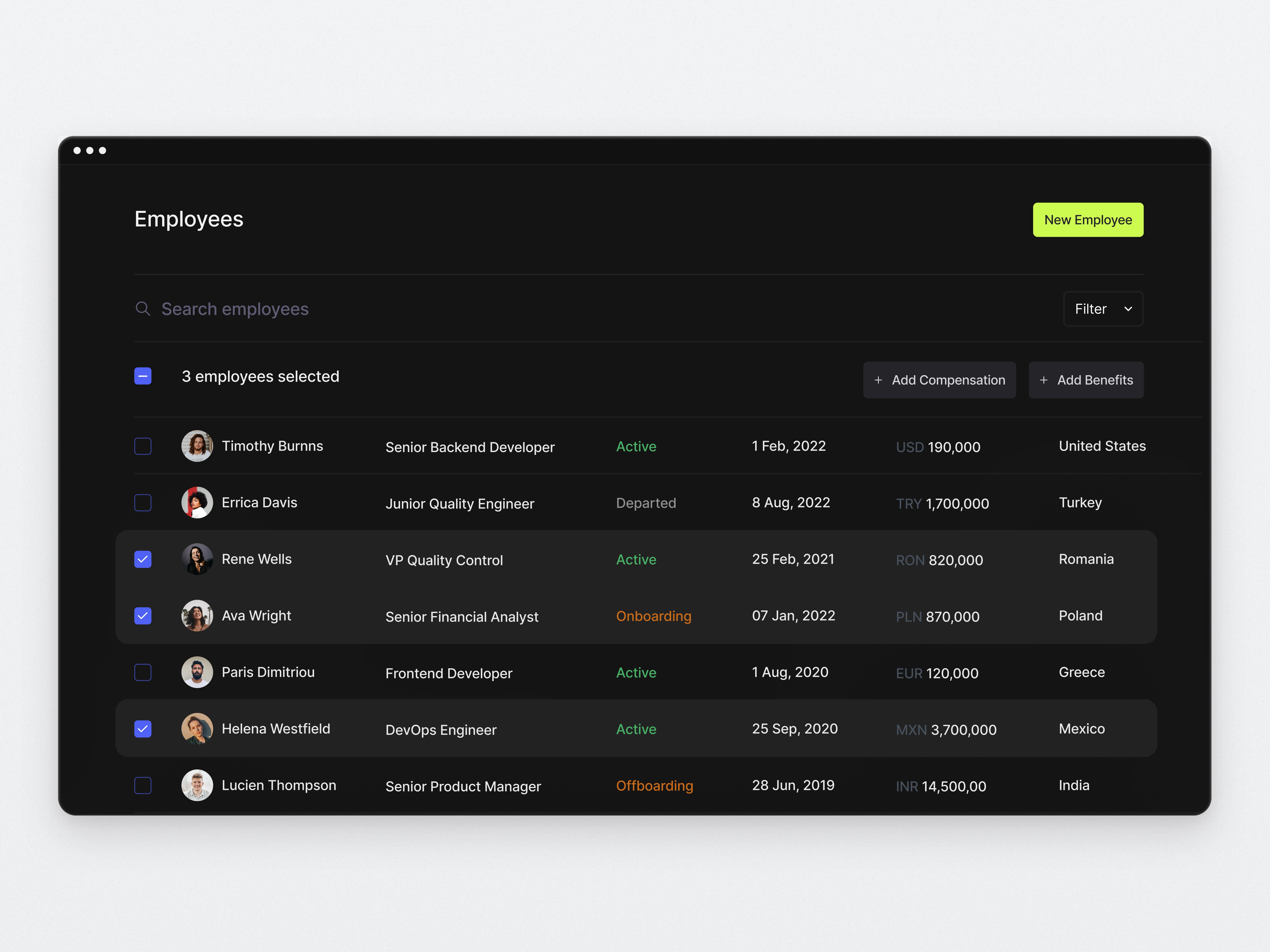Screen dimensions: 1270x952
Task: Click the search magnifier icon
Action: [x=142, y=309]
